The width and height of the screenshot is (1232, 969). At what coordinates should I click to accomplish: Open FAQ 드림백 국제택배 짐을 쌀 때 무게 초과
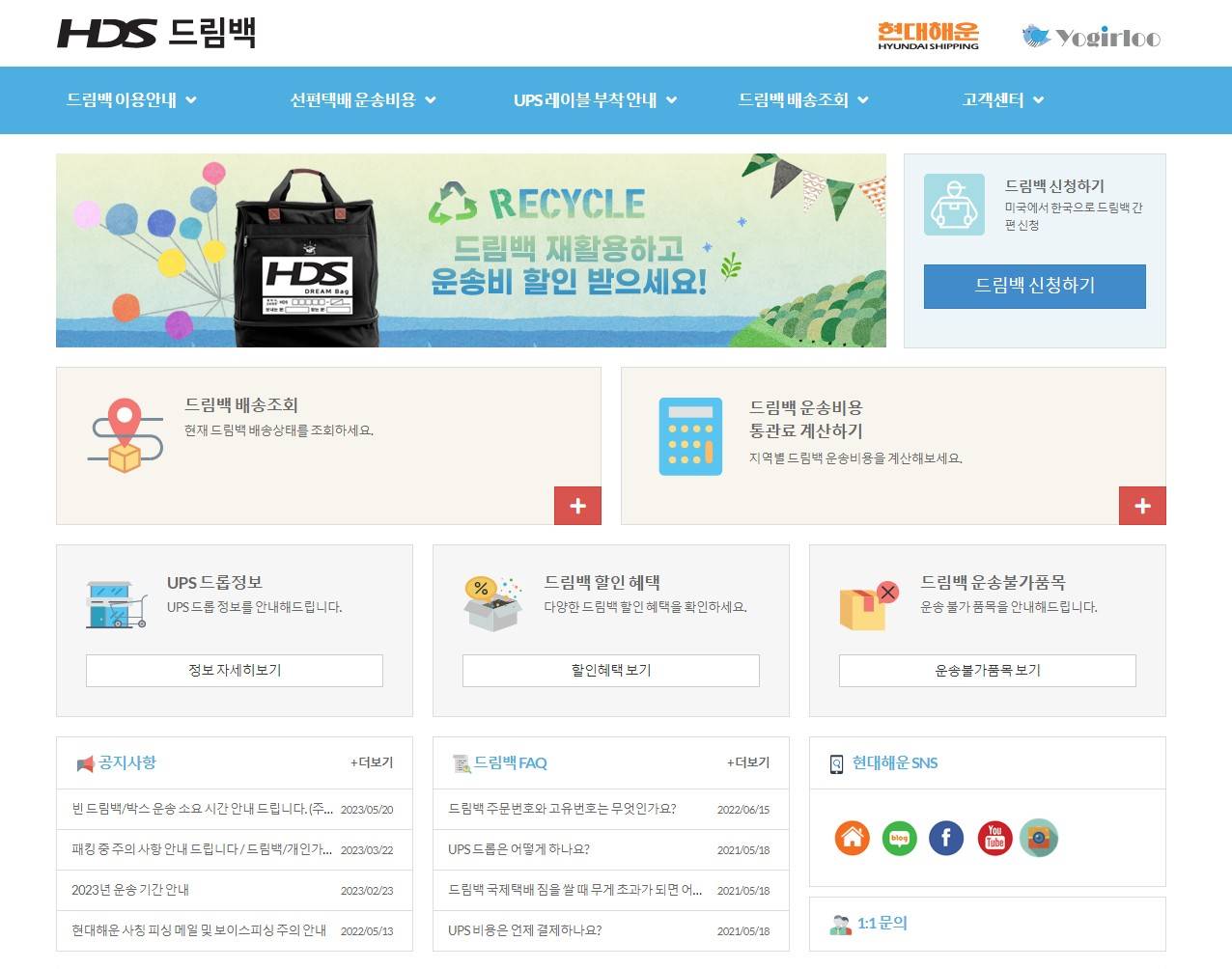click(x=575, y=890)
